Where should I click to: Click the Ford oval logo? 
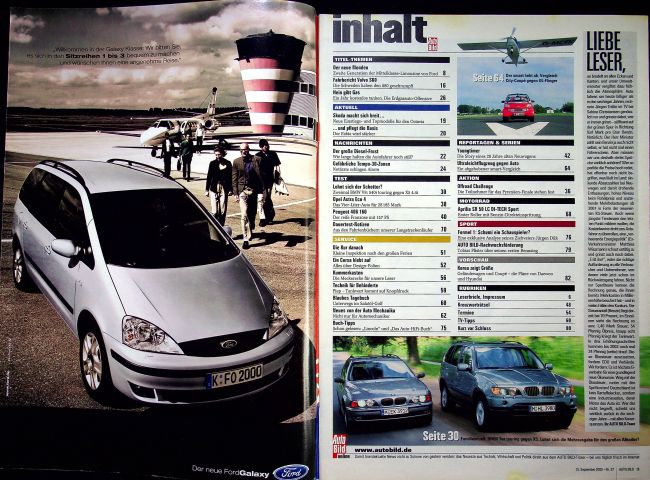[291, 470]
